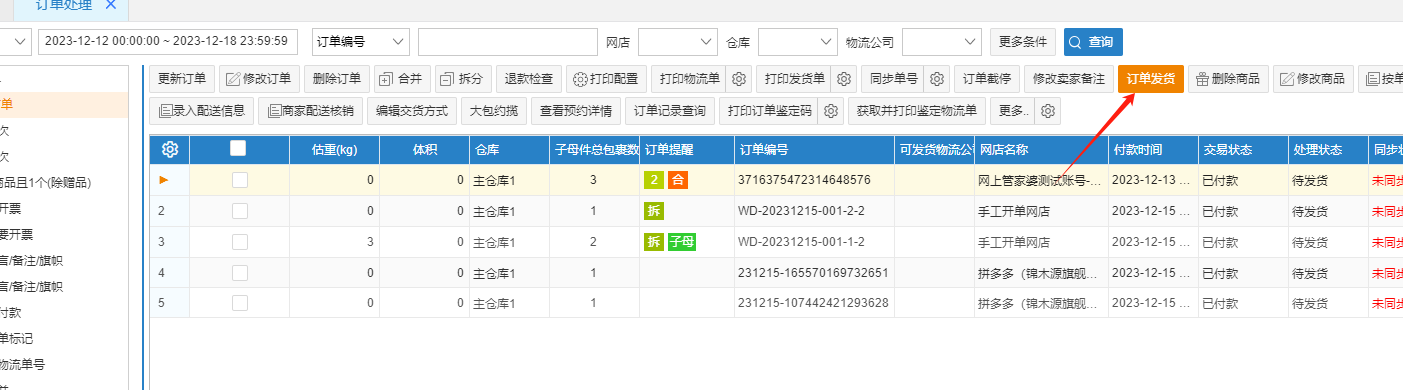Image resolution: width=1403 pixels, height=390 pixels.
Task: Click 修改商品 button
Action: pyautogui.click(x=1313, y=79)
